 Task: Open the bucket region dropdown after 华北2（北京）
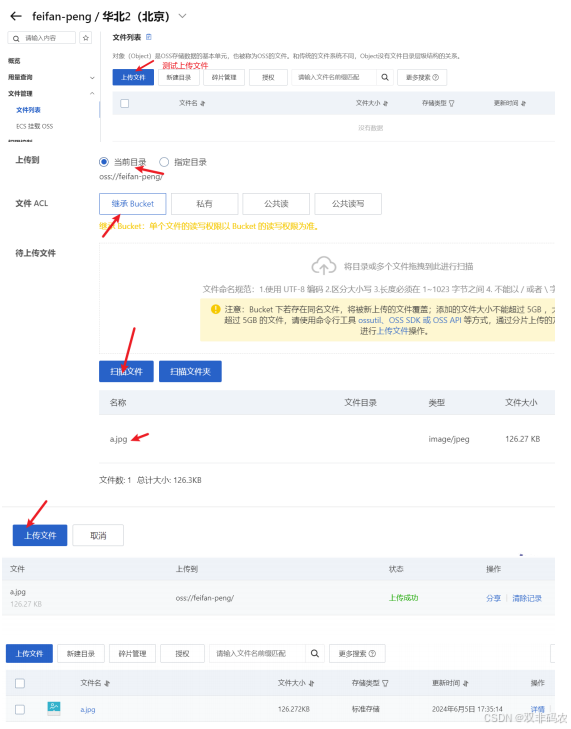pyautogui.click(x=183, y=16)
